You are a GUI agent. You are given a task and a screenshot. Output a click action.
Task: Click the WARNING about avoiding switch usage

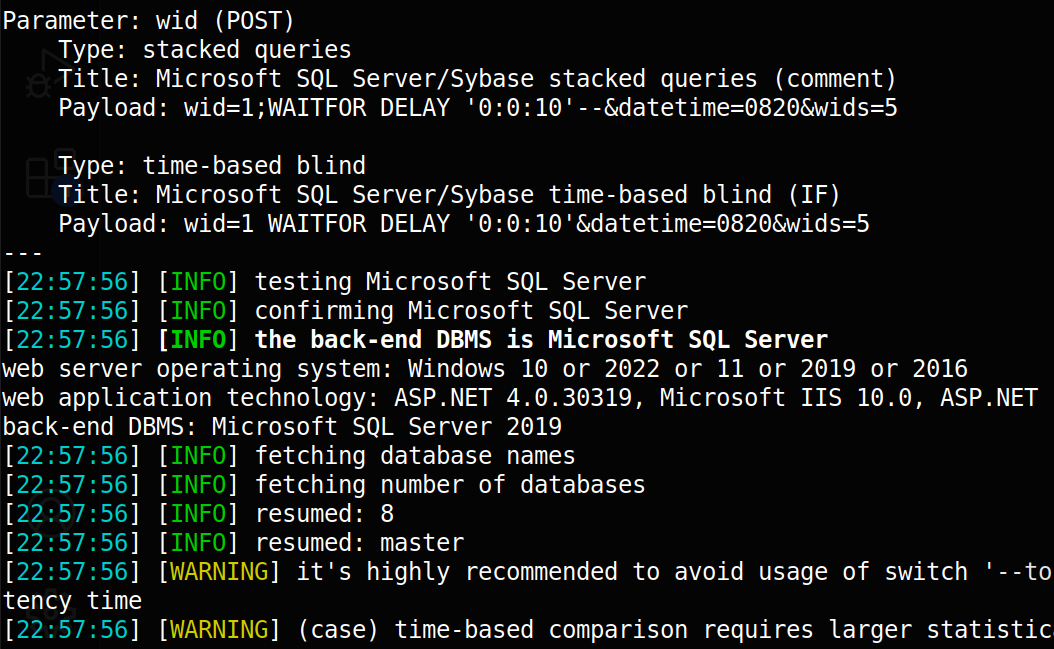pos(528,571)
